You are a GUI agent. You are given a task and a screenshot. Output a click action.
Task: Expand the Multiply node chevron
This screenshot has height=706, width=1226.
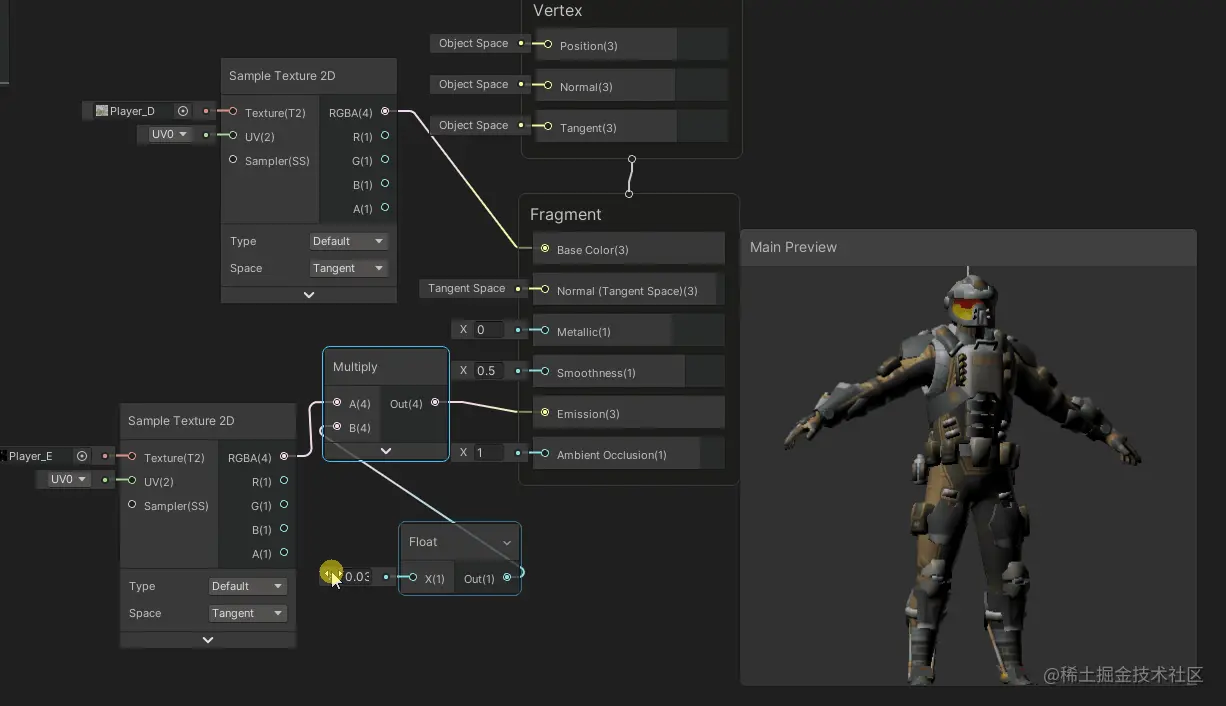pyautogui.click(x=386, y=451)
